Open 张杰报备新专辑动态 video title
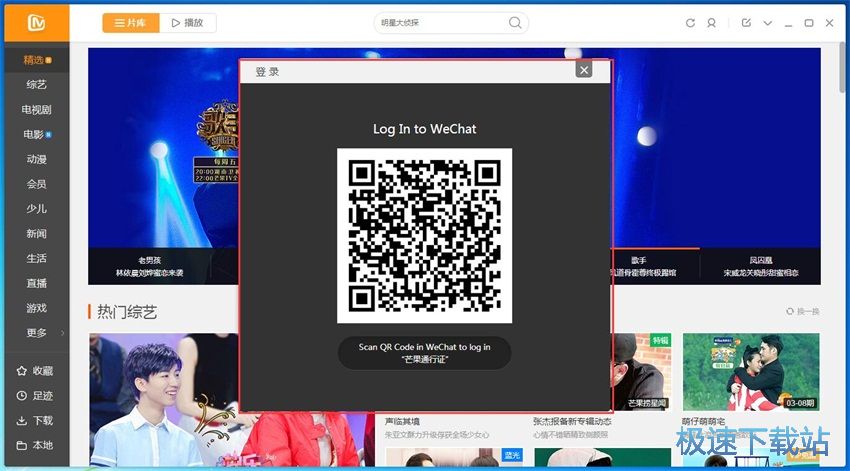Viewport: 850px width, 471px height. coord(572,421)
